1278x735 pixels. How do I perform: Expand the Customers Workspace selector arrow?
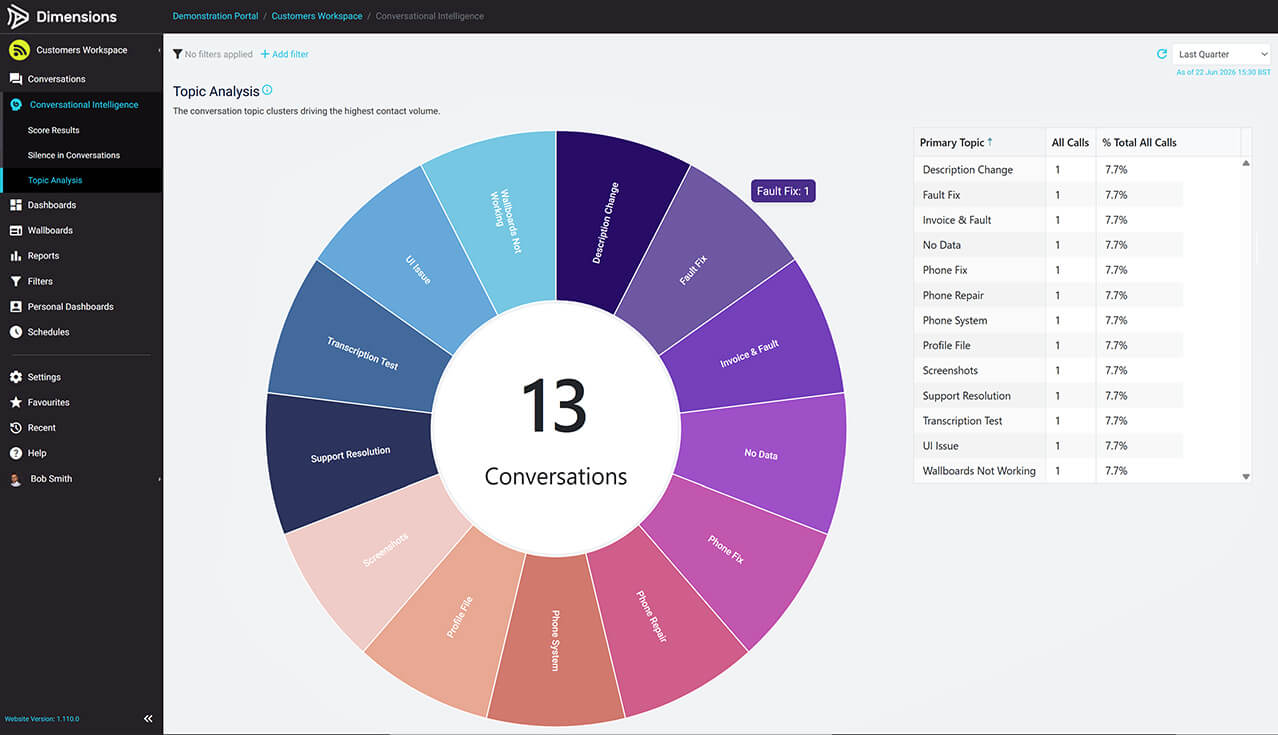click(x=159, y=50)
